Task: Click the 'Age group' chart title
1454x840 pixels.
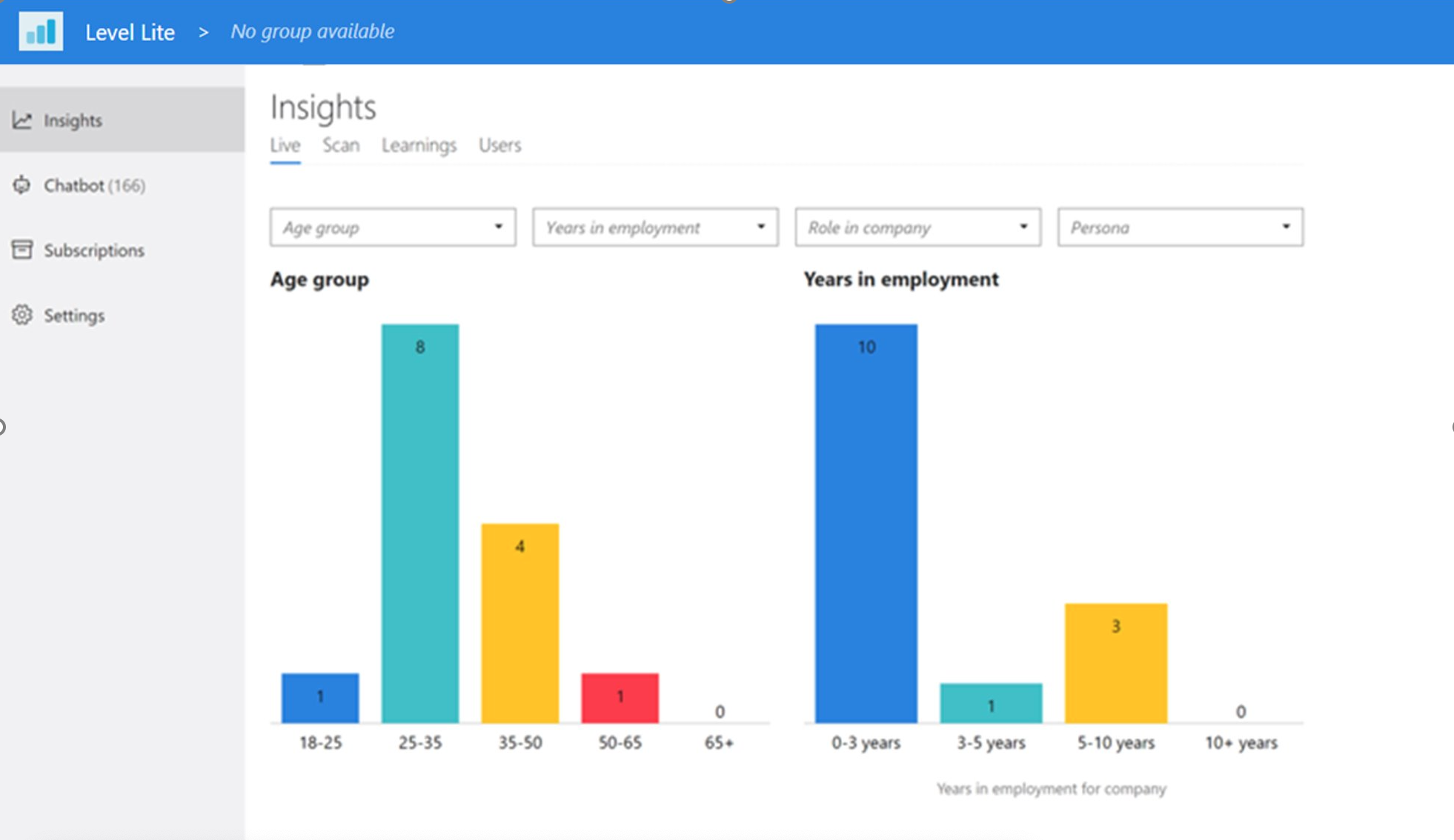Action: pos(319,280)
